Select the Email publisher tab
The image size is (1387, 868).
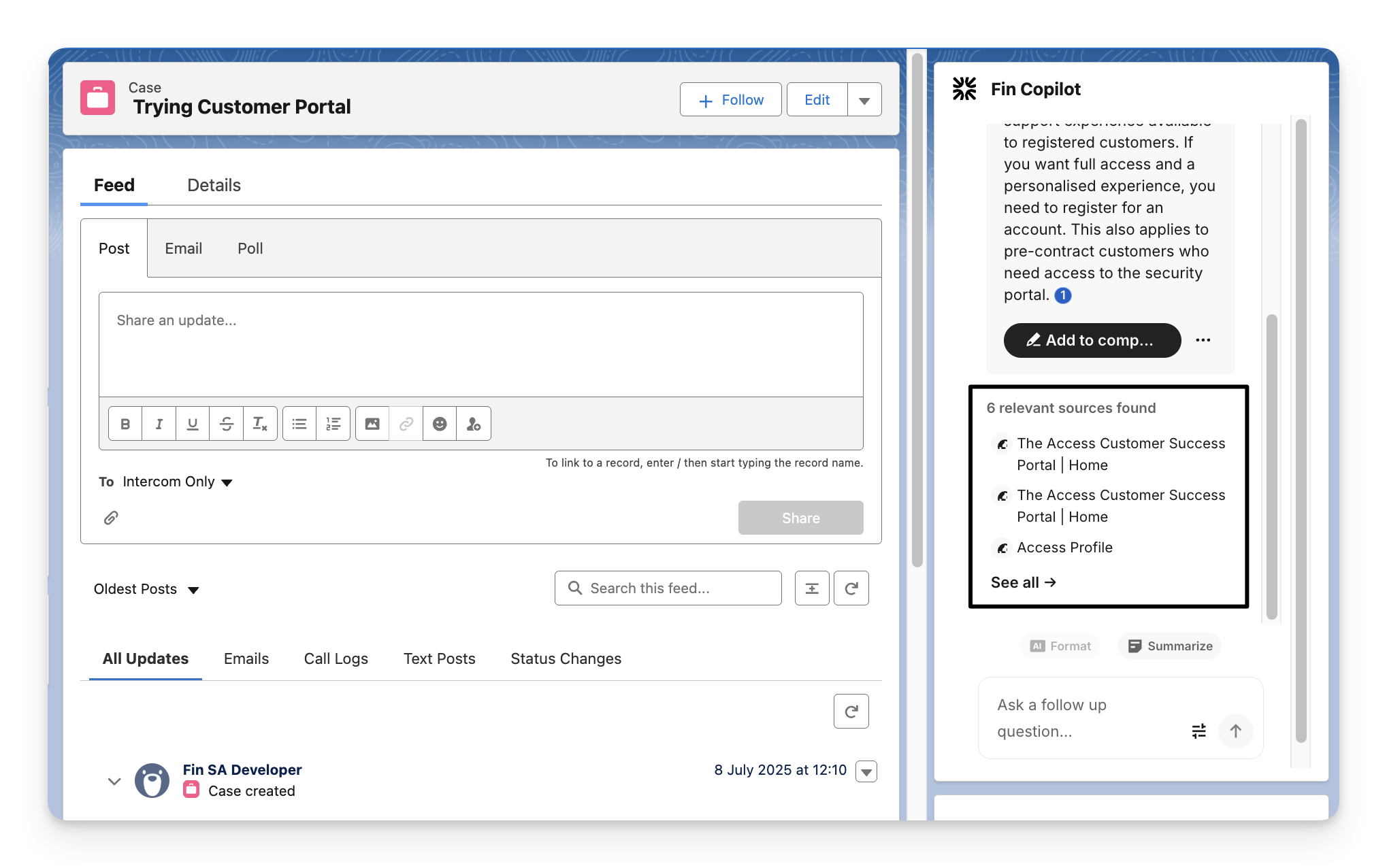pos(183,248)
